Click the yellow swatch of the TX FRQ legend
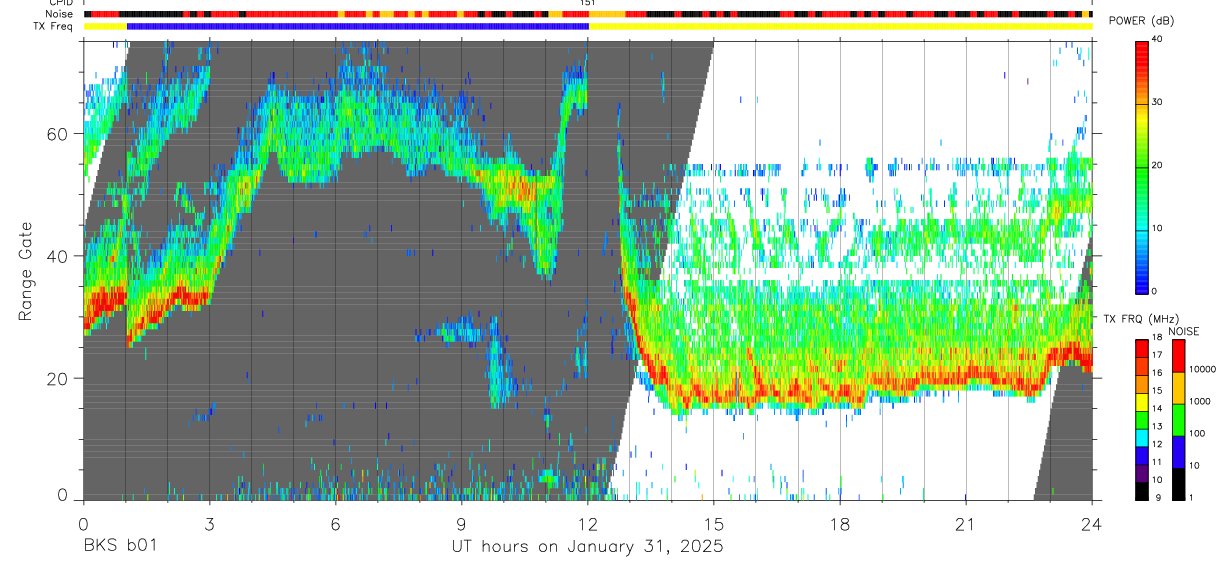This screenshot has width=1228, height=567. click(1142, 402)
